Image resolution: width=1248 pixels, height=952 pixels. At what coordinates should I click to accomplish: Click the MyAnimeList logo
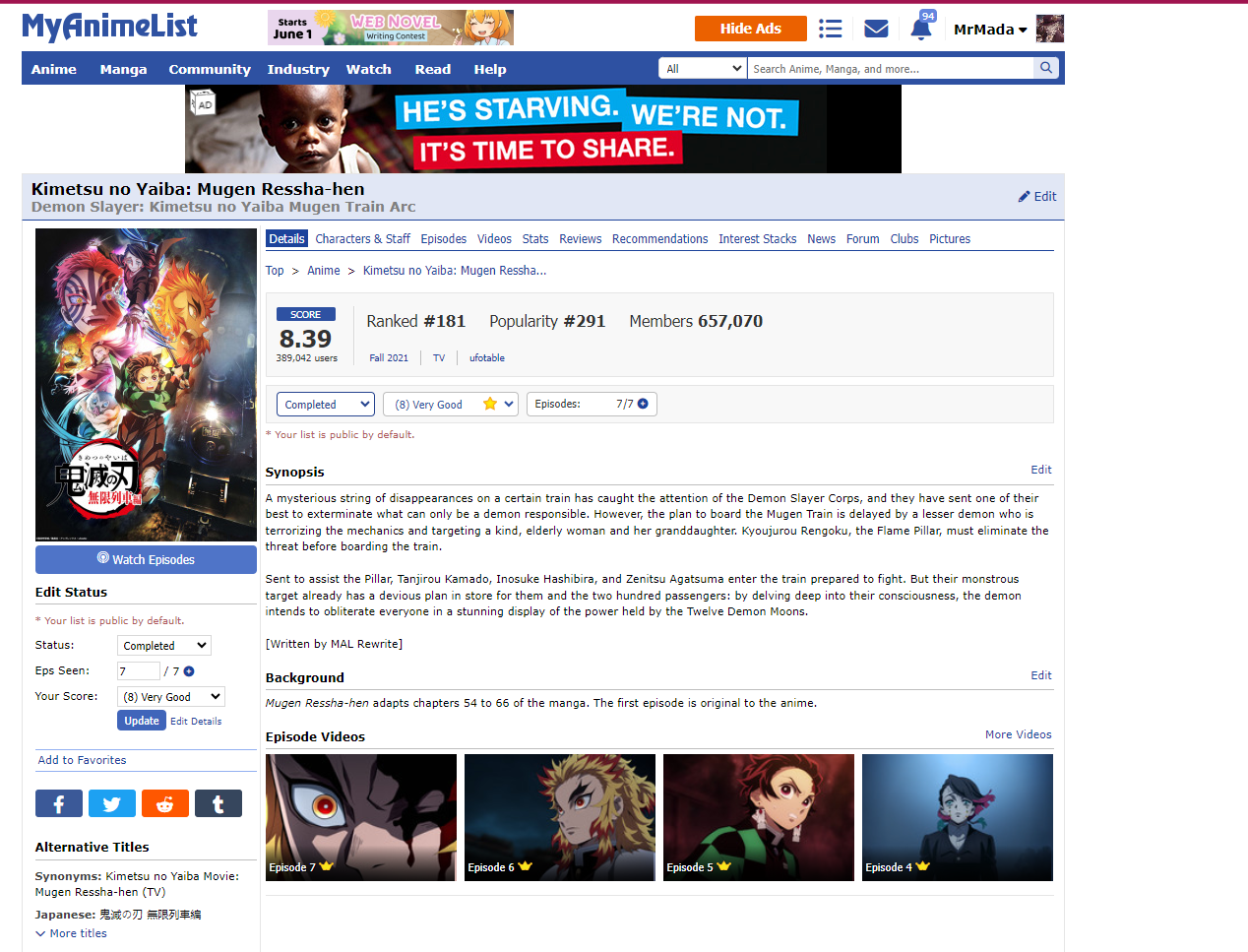tap(109, 27)
